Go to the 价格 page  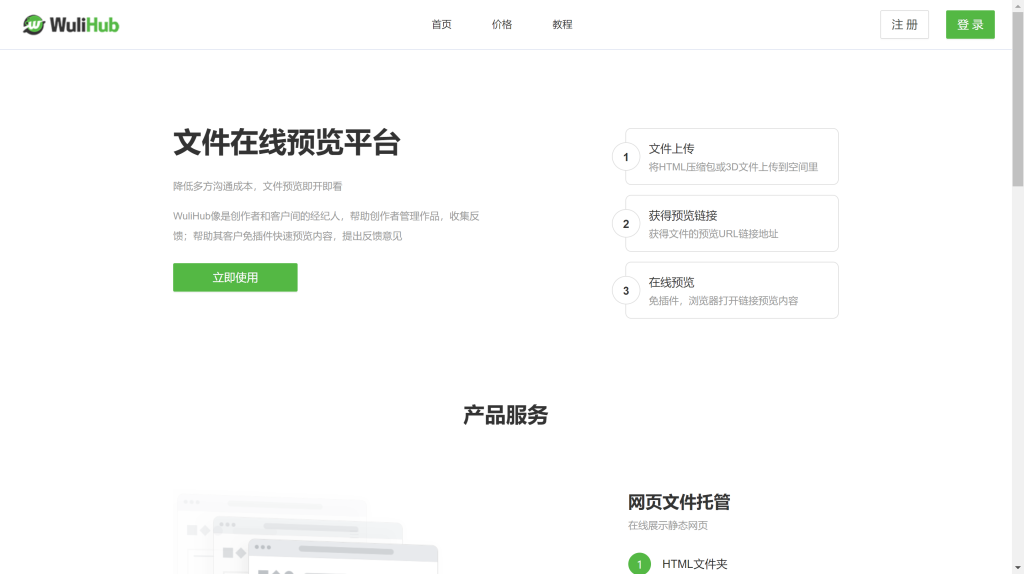tap(501, 25)
